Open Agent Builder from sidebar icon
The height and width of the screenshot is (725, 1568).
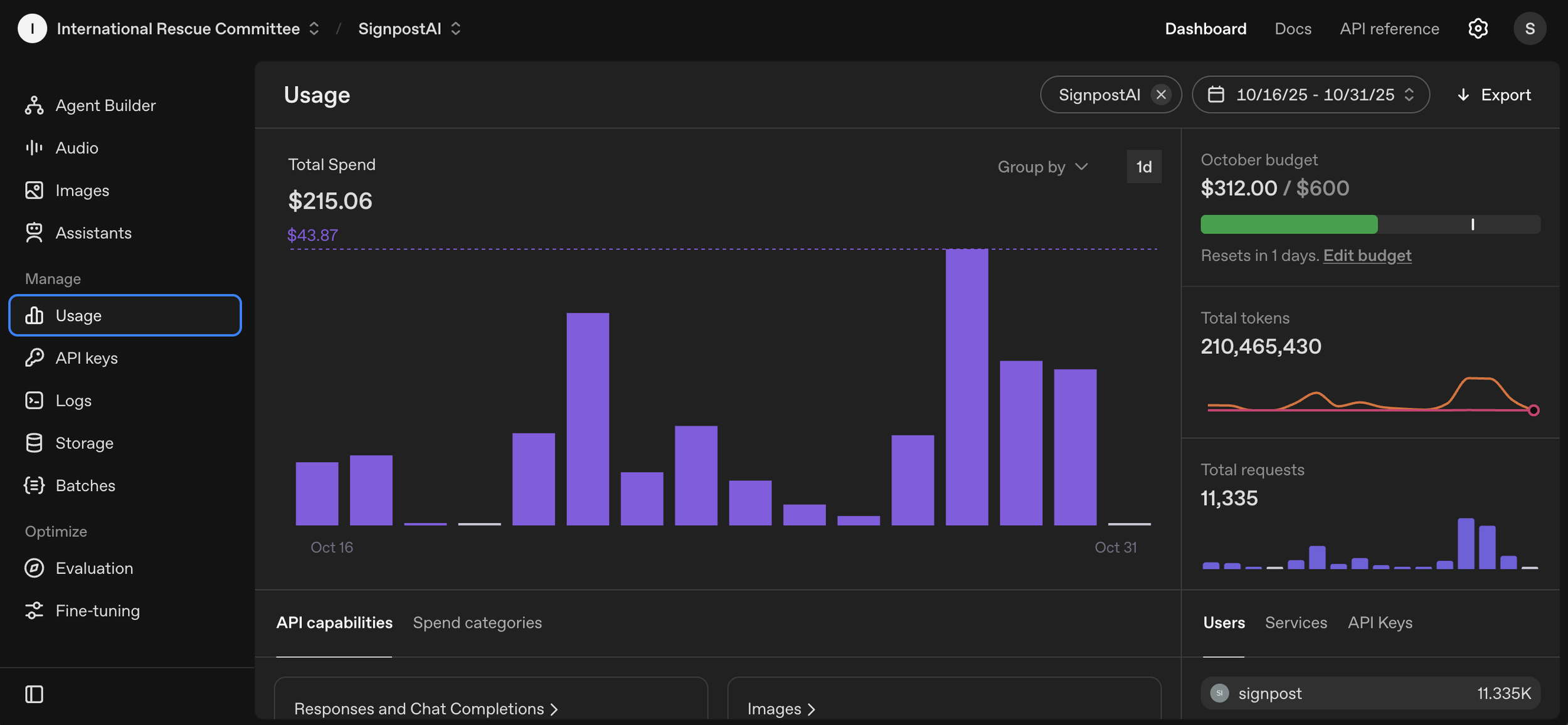pos(34,105)
